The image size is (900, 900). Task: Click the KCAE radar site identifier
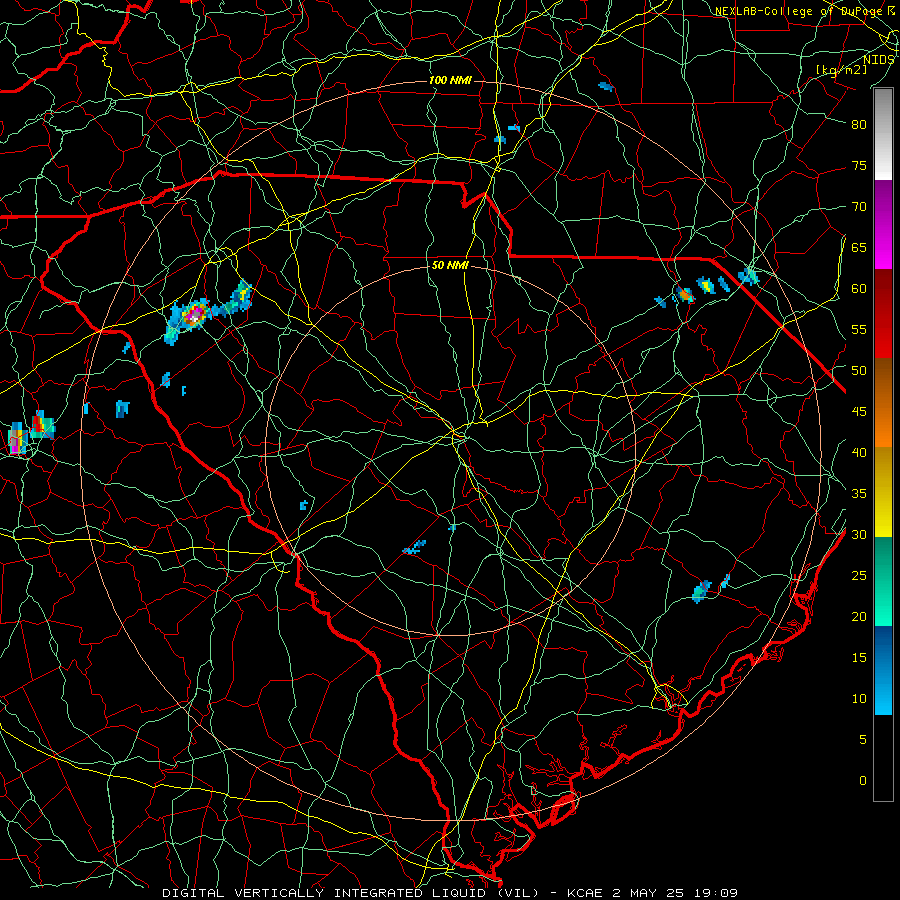(x=584, y=893)
